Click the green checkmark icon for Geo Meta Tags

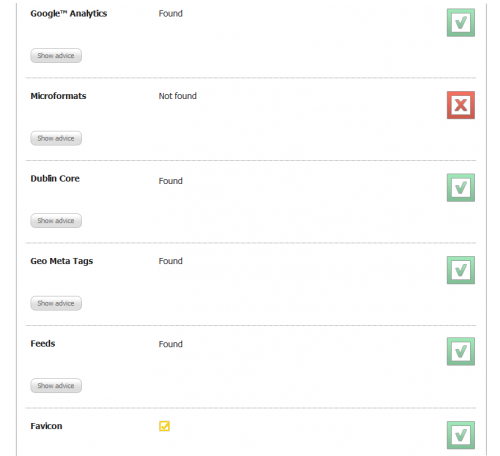click(461, 270)
